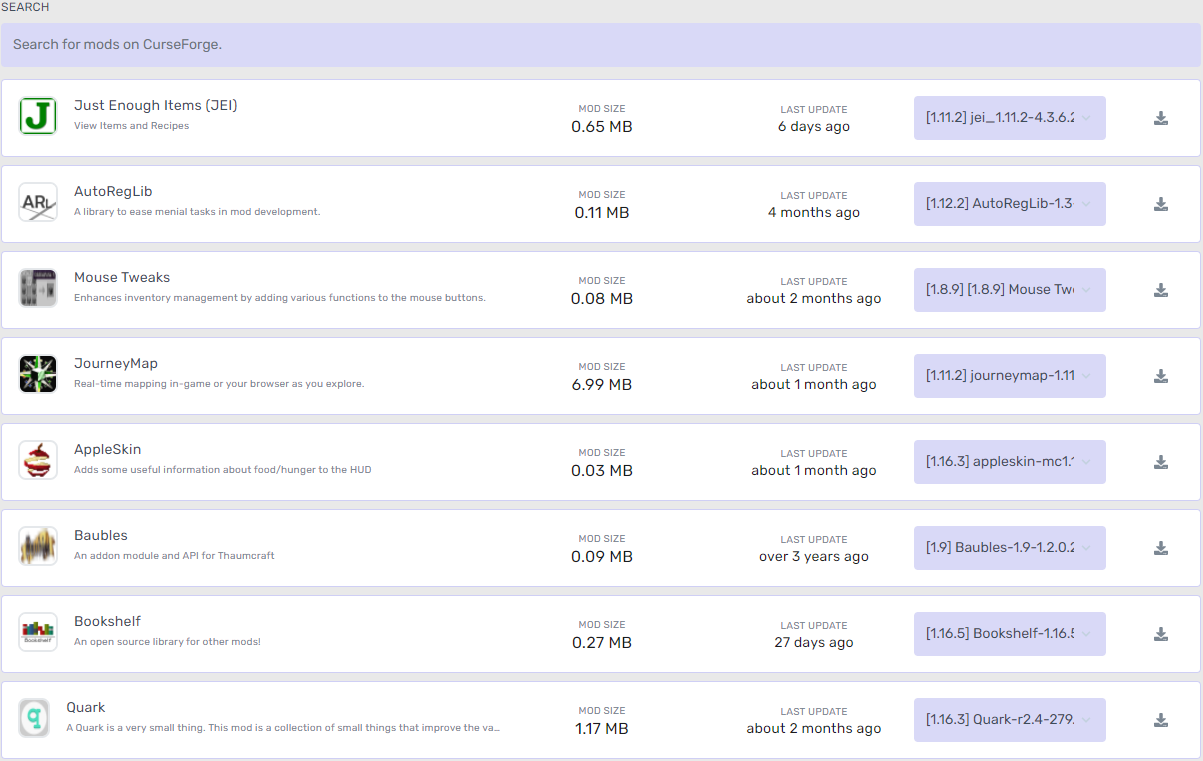The width and height of the screenshot is (1203, 761).
Task: Click the '27 days ago' update text
Action: 814,643
